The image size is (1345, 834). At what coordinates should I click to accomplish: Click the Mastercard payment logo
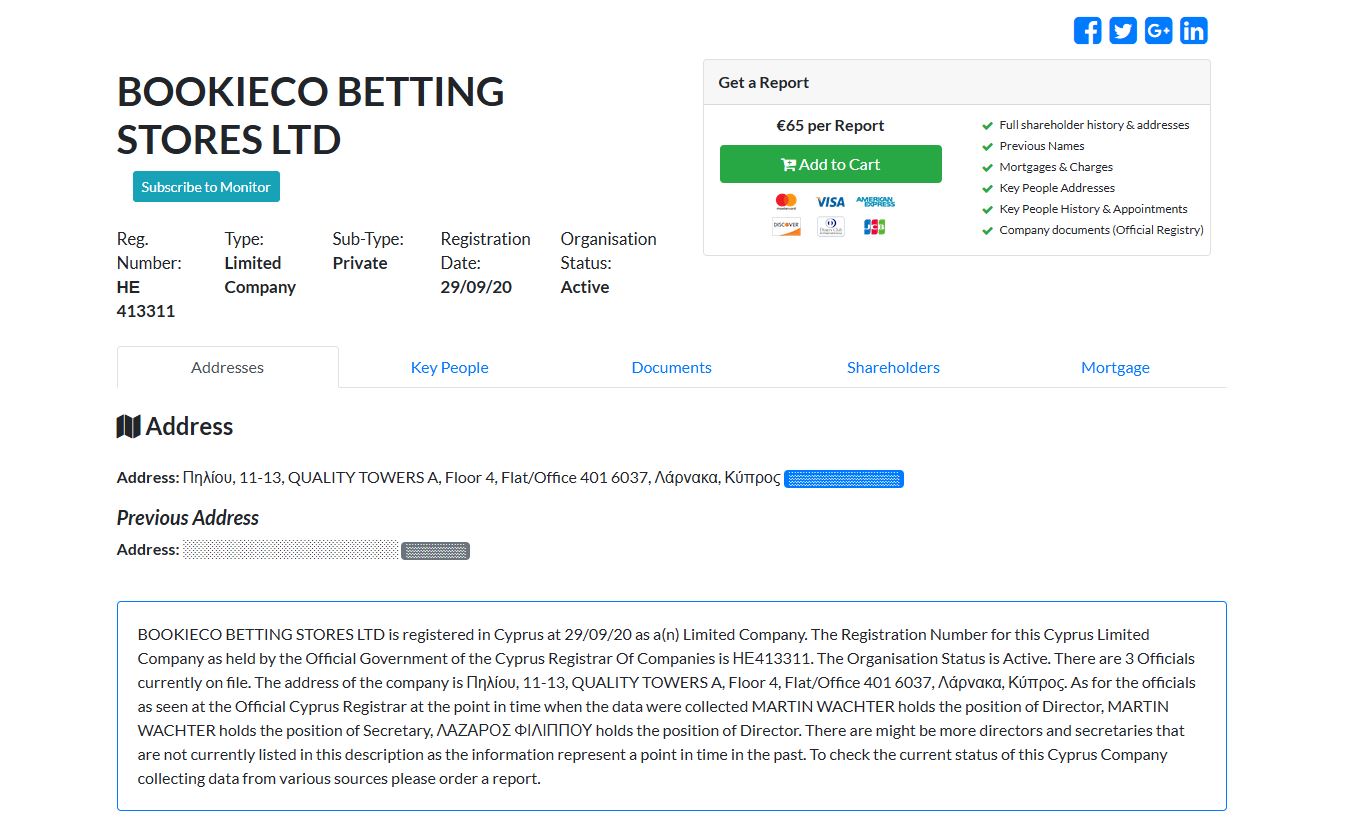pos(786,201)
